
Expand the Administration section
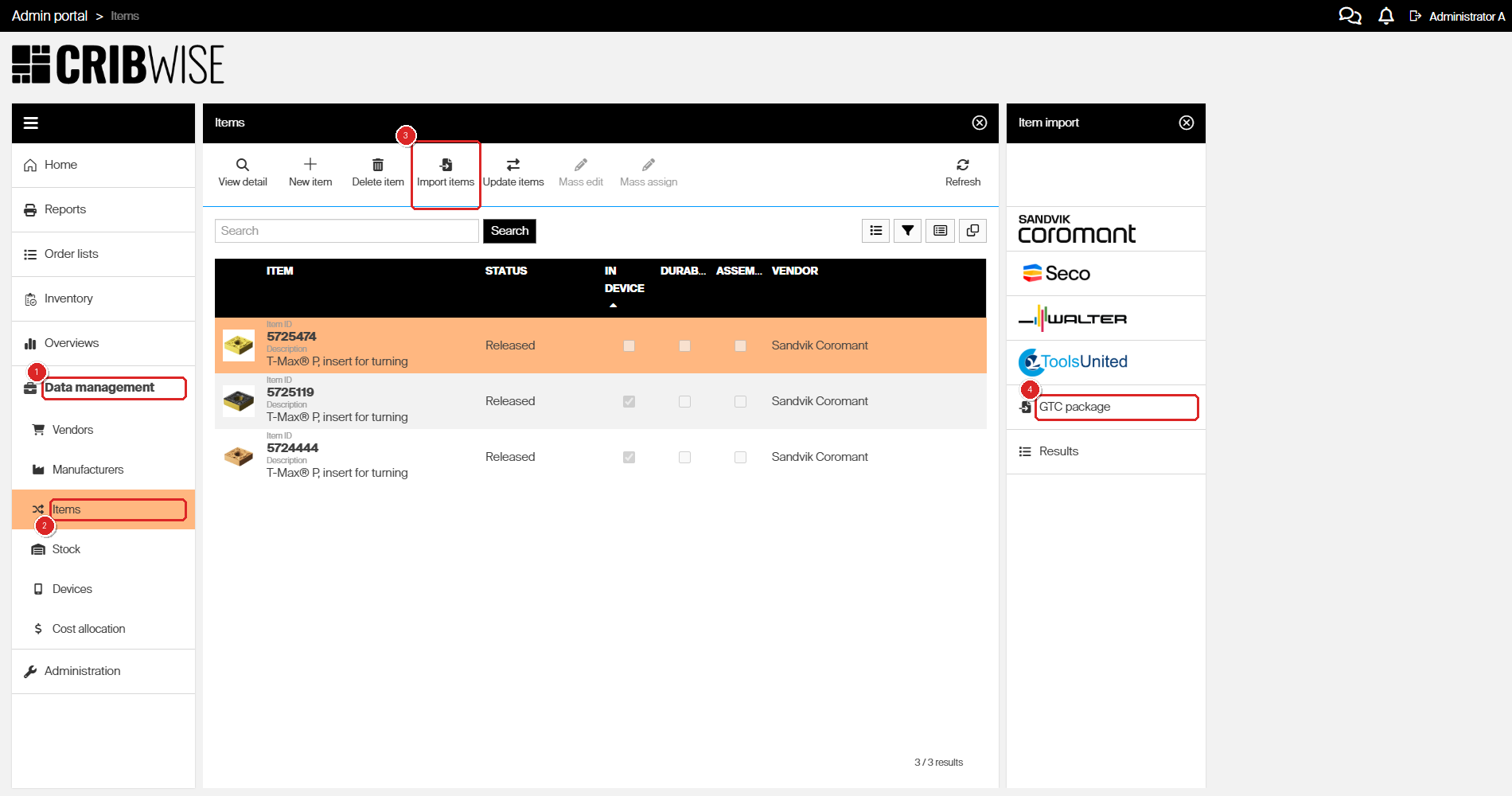tap(103, 671)
